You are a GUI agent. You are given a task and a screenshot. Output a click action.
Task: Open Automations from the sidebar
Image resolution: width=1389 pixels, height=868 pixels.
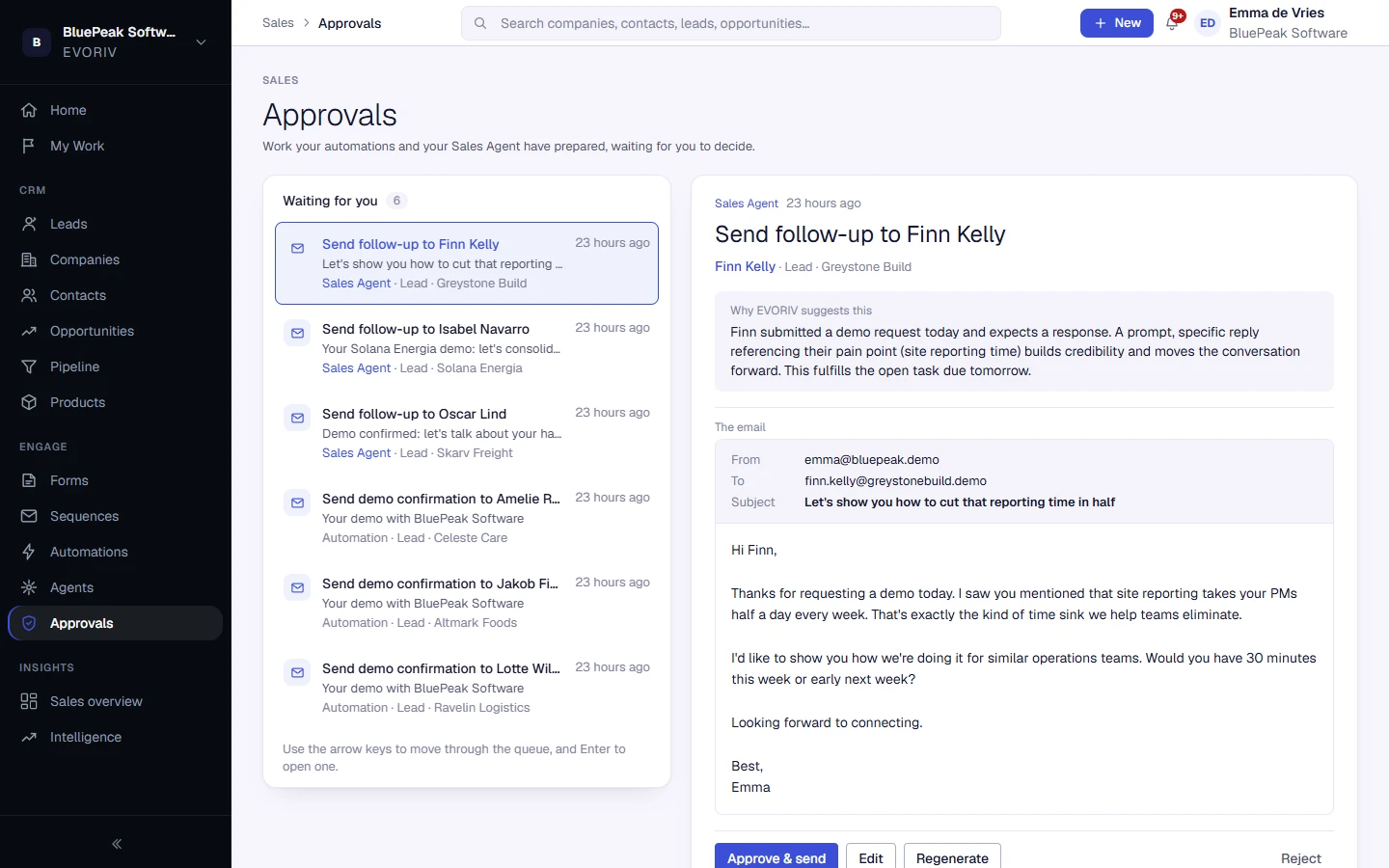116,552
